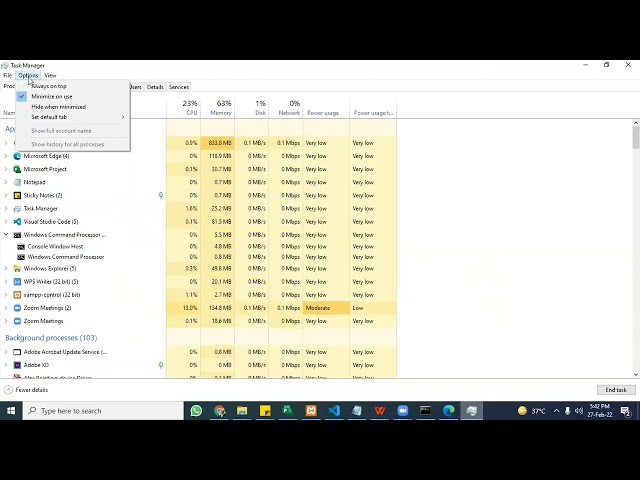Open XAMPP from the taskbar
The image size is (640, 480).
point(311,411)
